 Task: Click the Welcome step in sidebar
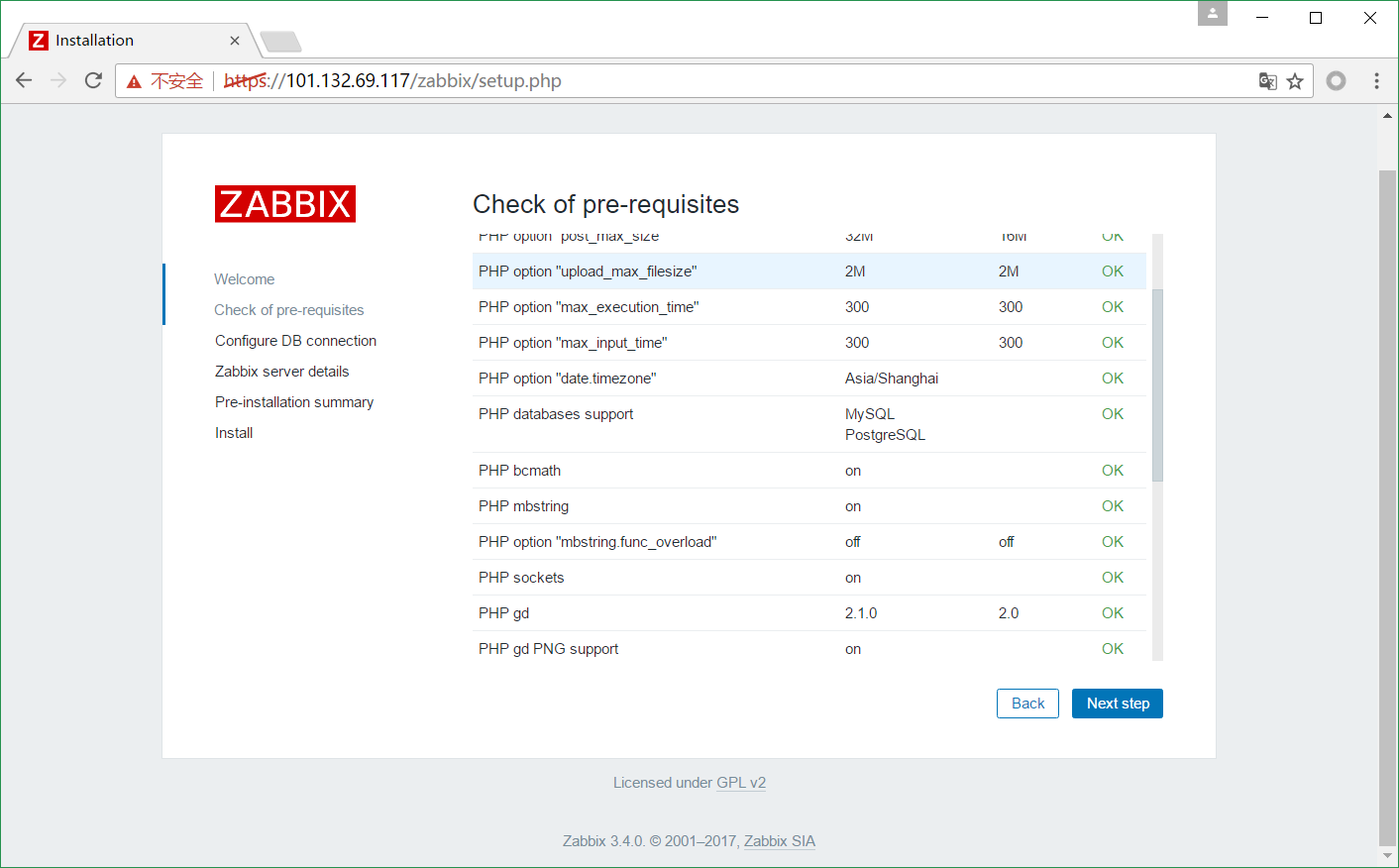pyautogui.click(x=245, y=279)
